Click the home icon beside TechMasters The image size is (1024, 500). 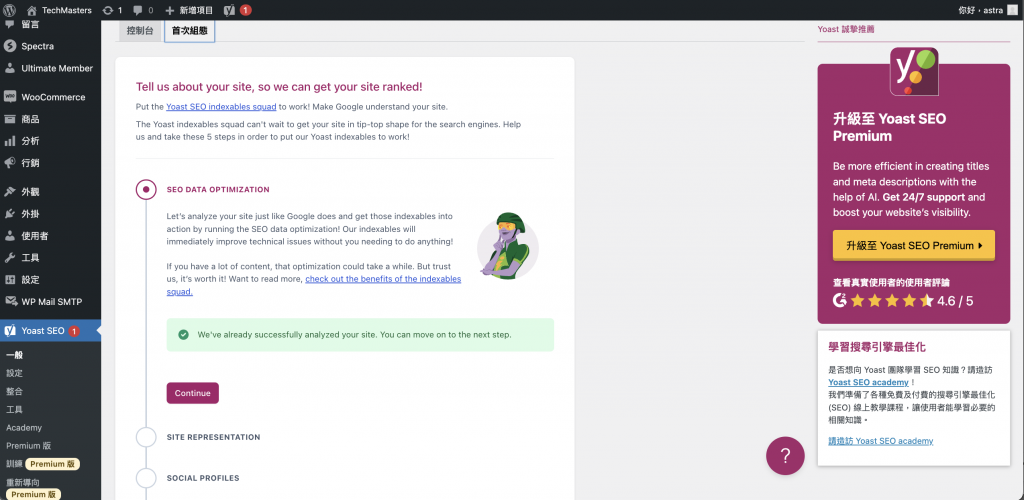coord(31,10)
